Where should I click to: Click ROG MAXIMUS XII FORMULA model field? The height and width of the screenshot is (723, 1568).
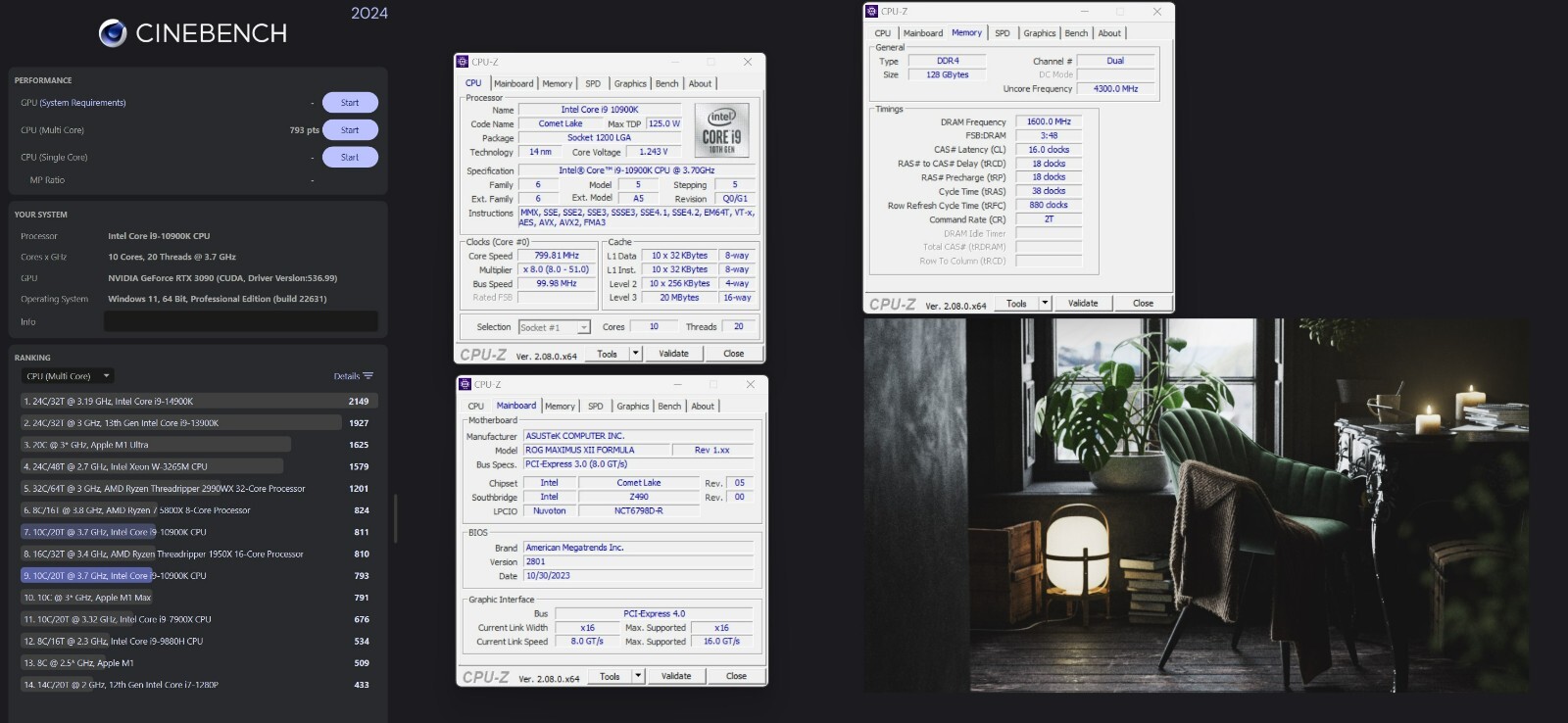(596, 450)
